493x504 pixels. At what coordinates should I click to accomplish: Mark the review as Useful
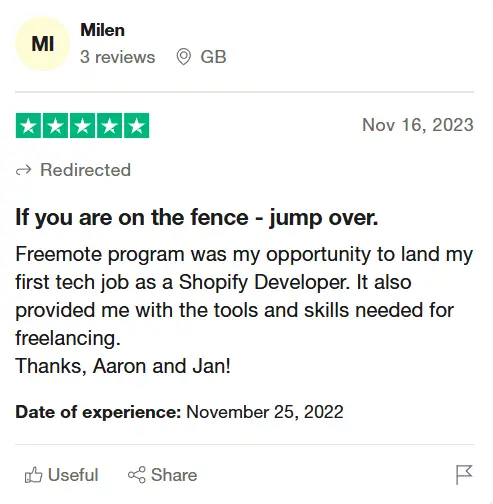61,475
